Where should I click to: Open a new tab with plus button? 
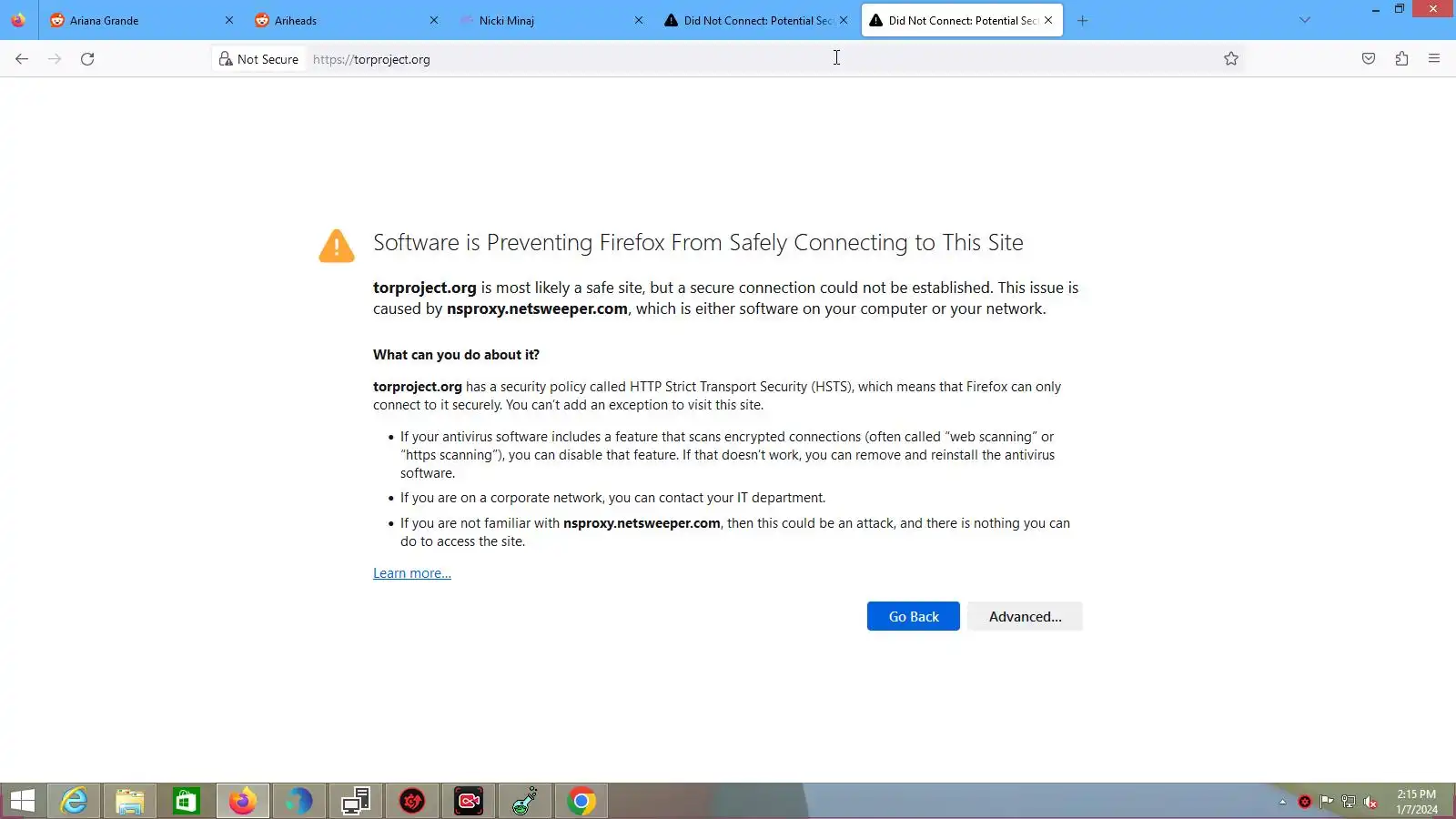tap(1082, 20)
